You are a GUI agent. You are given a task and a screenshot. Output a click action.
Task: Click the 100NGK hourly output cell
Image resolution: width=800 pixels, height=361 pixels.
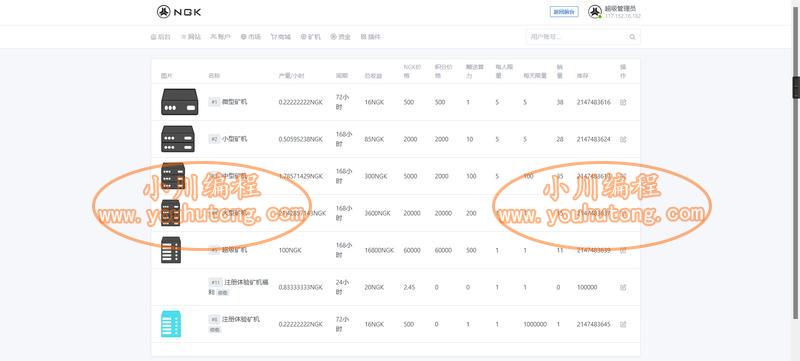(290, 250)
